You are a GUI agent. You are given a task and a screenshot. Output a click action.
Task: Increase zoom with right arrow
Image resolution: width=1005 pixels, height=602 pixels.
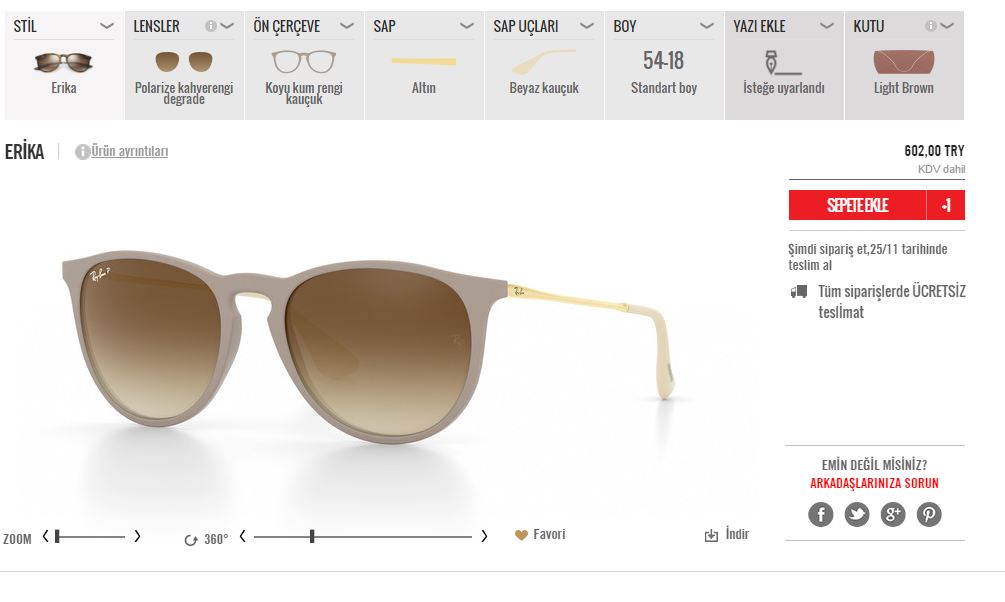tap(137, 536)
